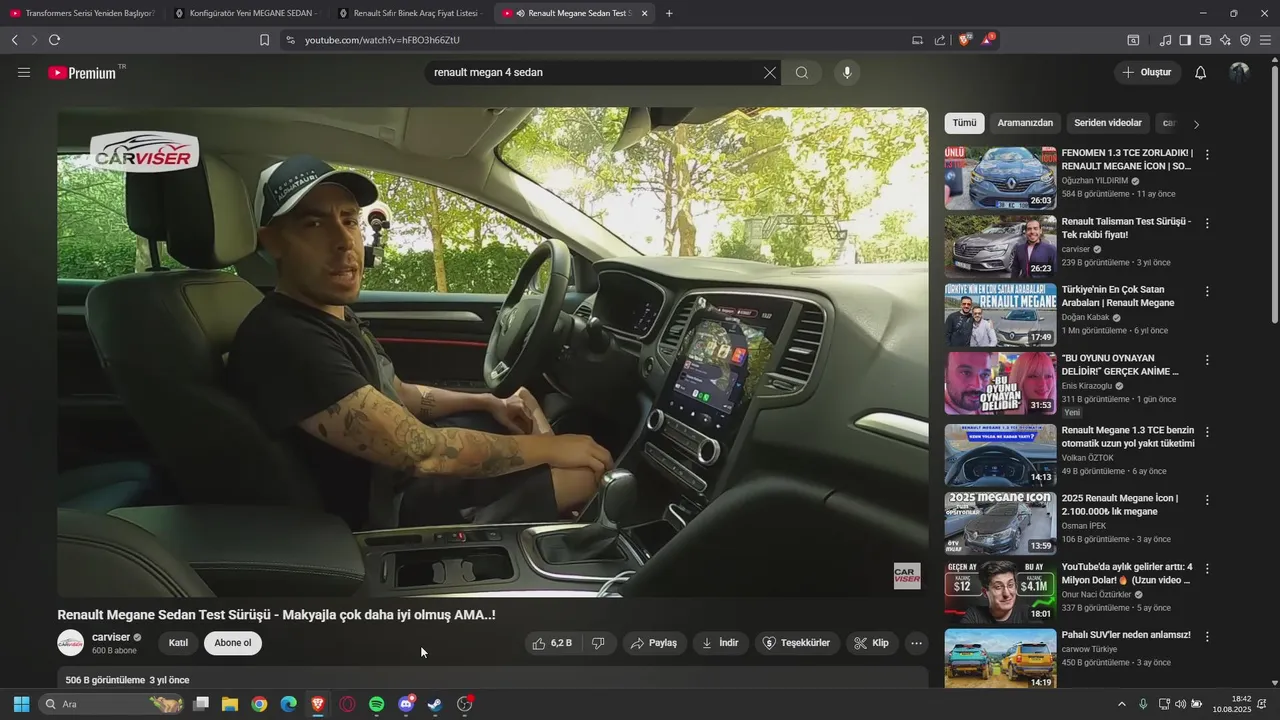This screenshot has height=720, width=1280.
Task: Start voice search with microphone icon
Action: 847,73
